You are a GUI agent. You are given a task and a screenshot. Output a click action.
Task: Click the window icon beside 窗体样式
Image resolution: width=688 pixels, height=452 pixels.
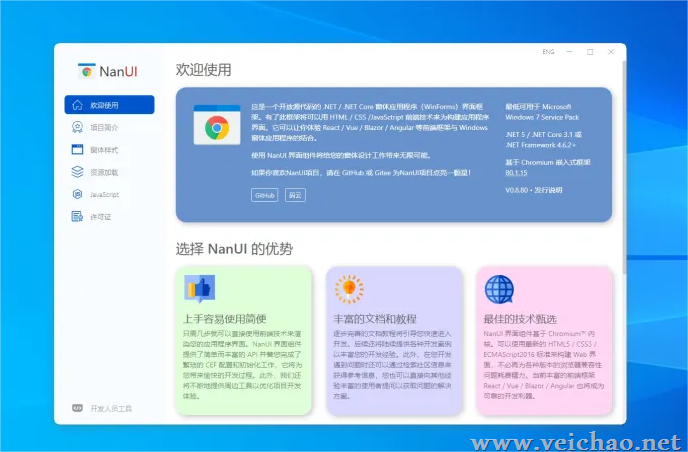(x=77, y=150)
